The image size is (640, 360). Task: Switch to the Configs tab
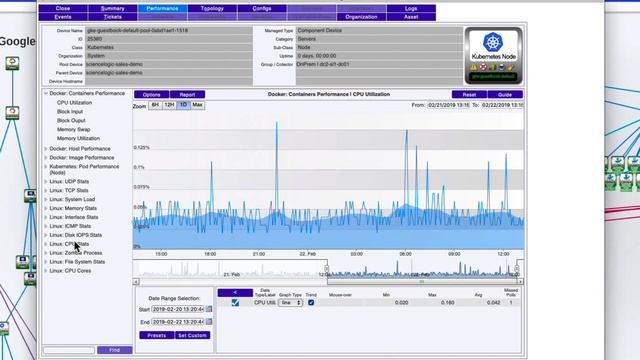[x=262, y=8]
